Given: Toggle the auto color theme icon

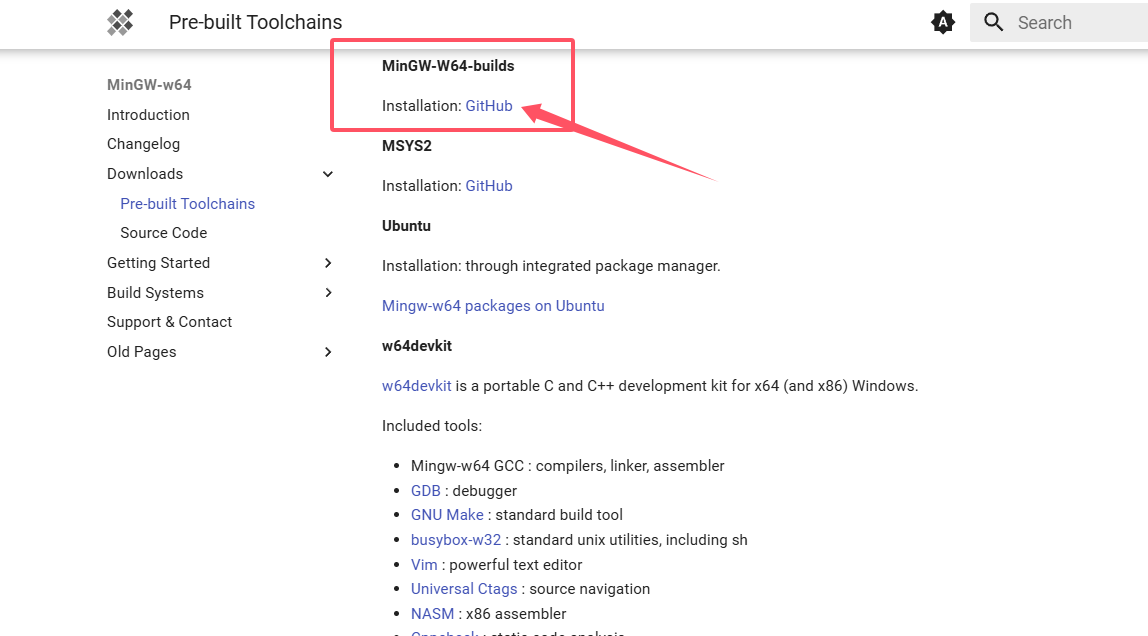Looking at the screenshot, I should tap(943, 23).
